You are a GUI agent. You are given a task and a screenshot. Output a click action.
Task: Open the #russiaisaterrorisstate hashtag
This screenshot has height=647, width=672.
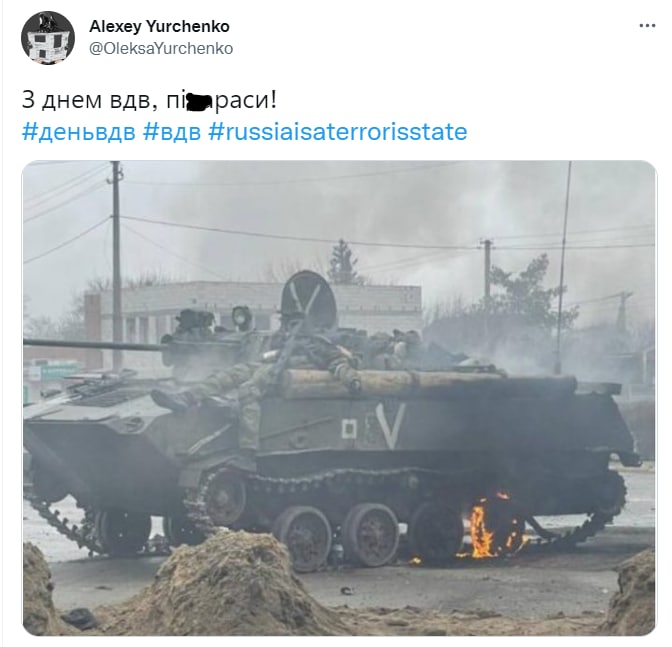click(x=337, y=132)
